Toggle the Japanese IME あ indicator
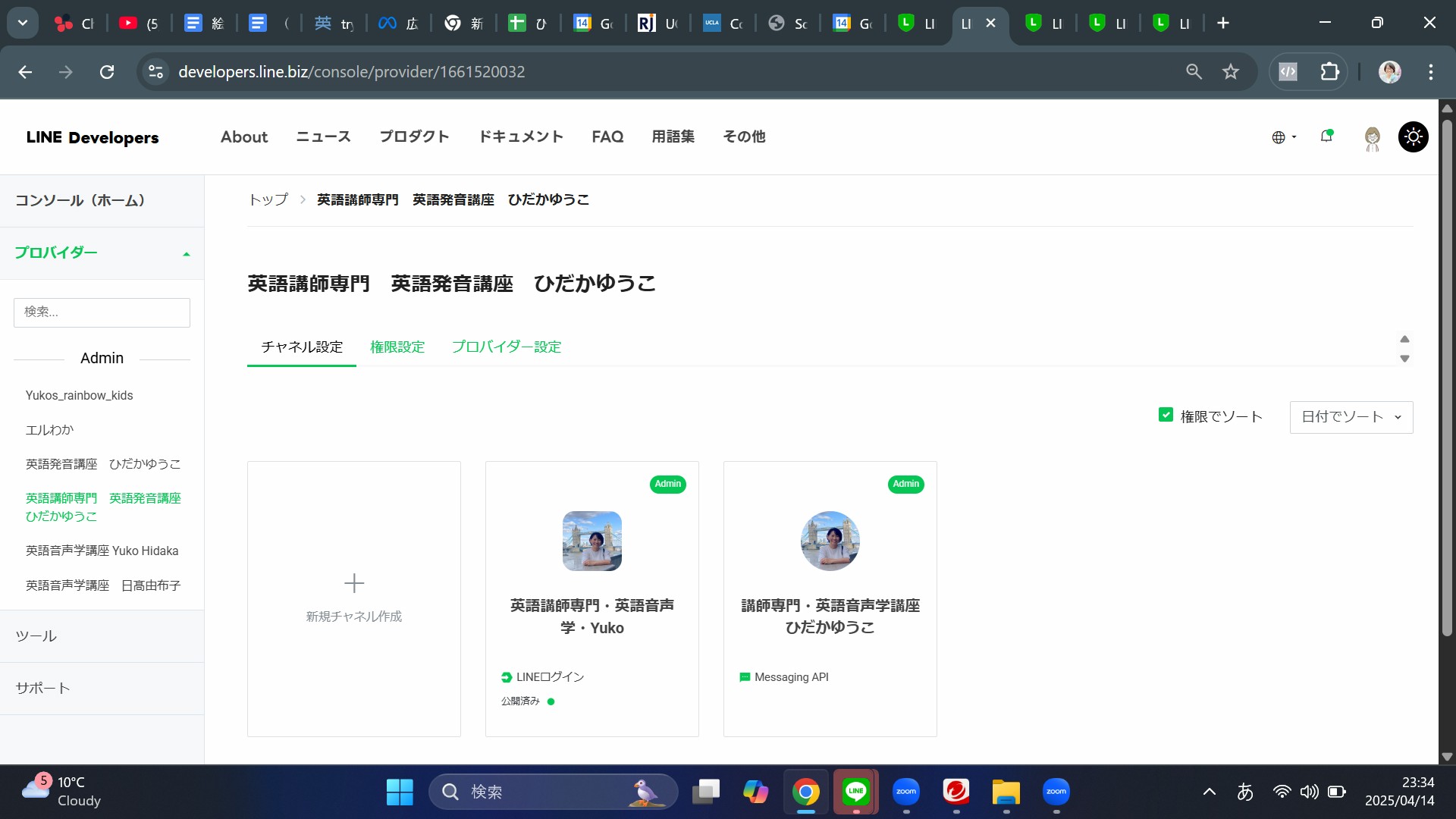Viewport: 1456px width, 819px height. coord(1245,792)
